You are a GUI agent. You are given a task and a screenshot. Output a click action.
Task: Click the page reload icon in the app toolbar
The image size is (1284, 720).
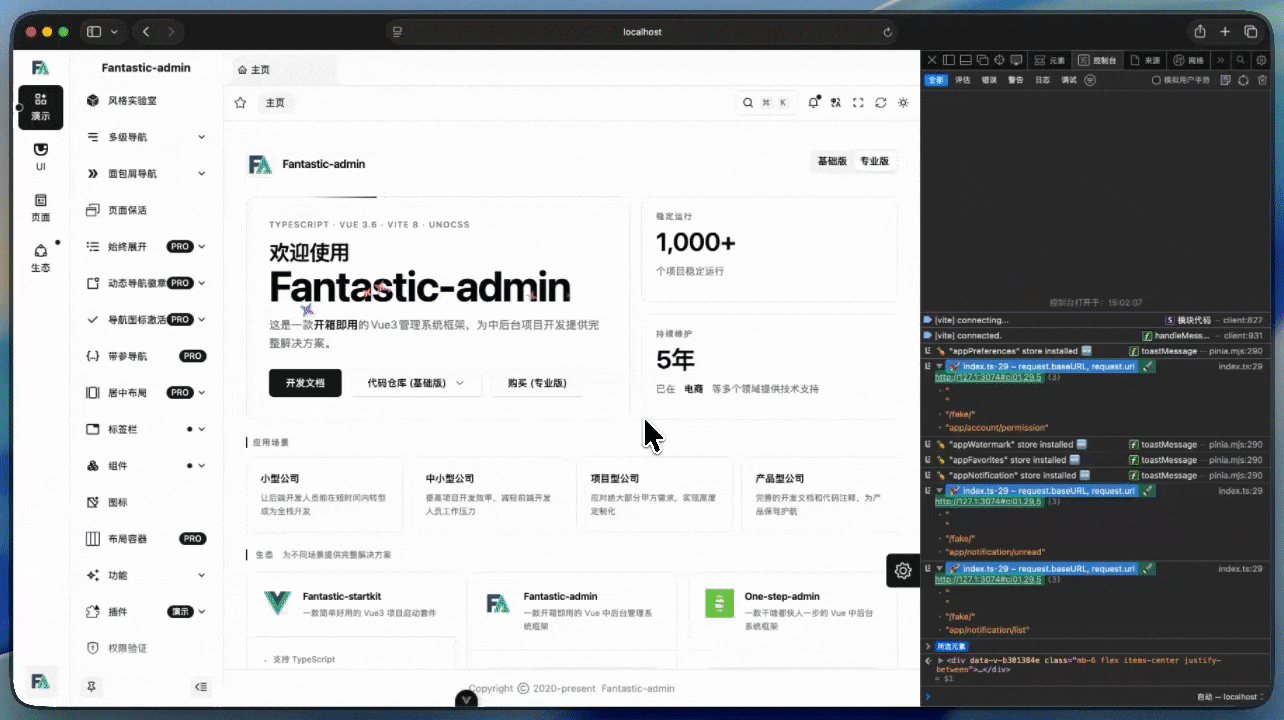point(881,103)
